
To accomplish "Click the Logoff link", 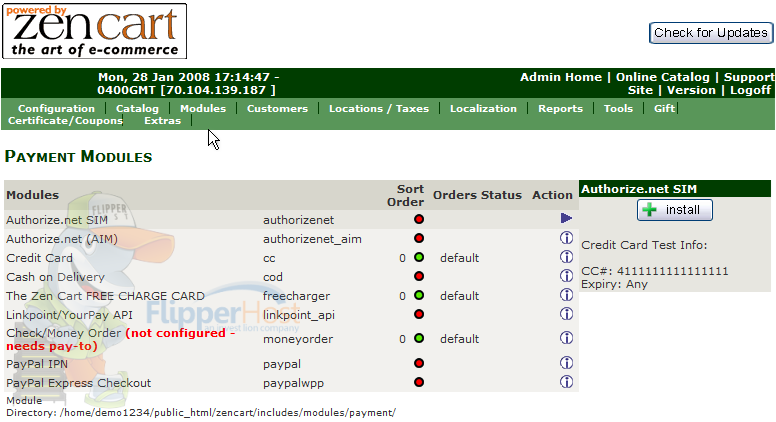I will (750, 90).
